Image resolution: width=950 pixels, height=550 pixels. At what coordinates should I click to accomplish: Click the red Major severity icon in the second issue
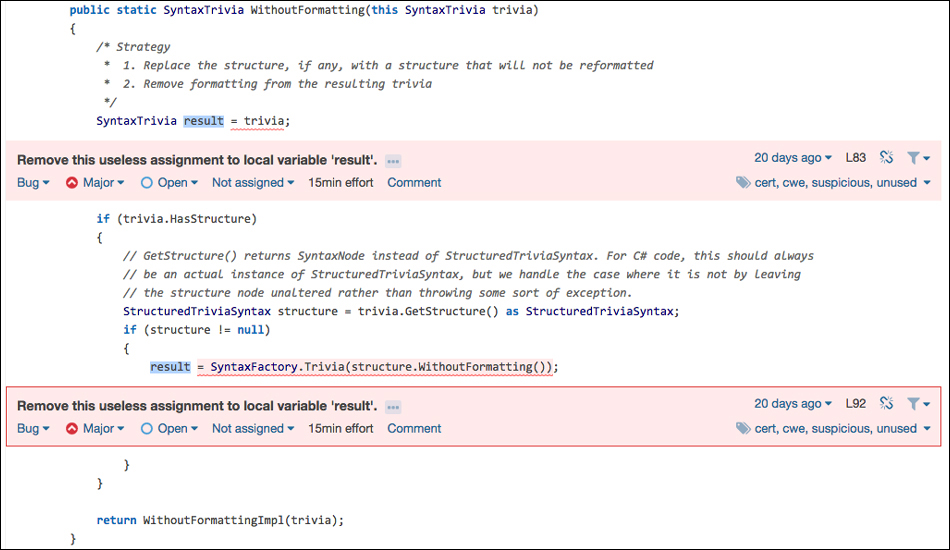coord(72,428)
